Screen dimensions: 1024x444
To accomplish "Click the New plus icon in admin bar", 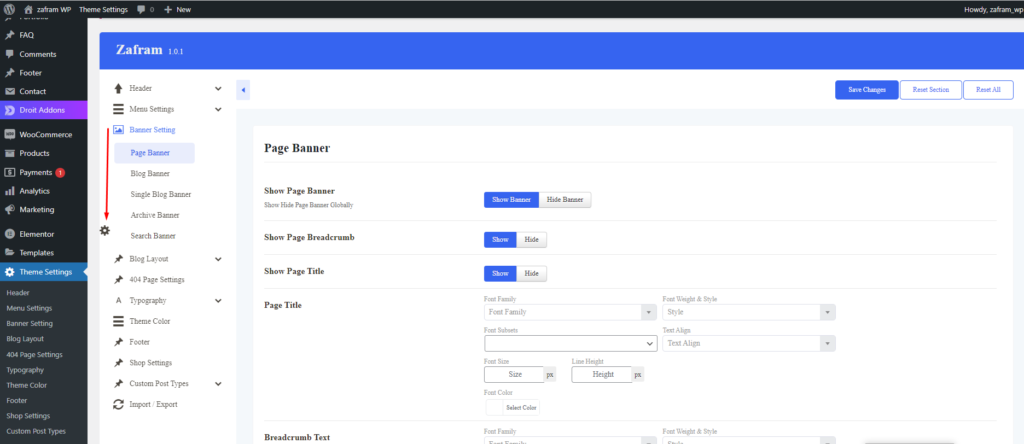I will (168, 9).
